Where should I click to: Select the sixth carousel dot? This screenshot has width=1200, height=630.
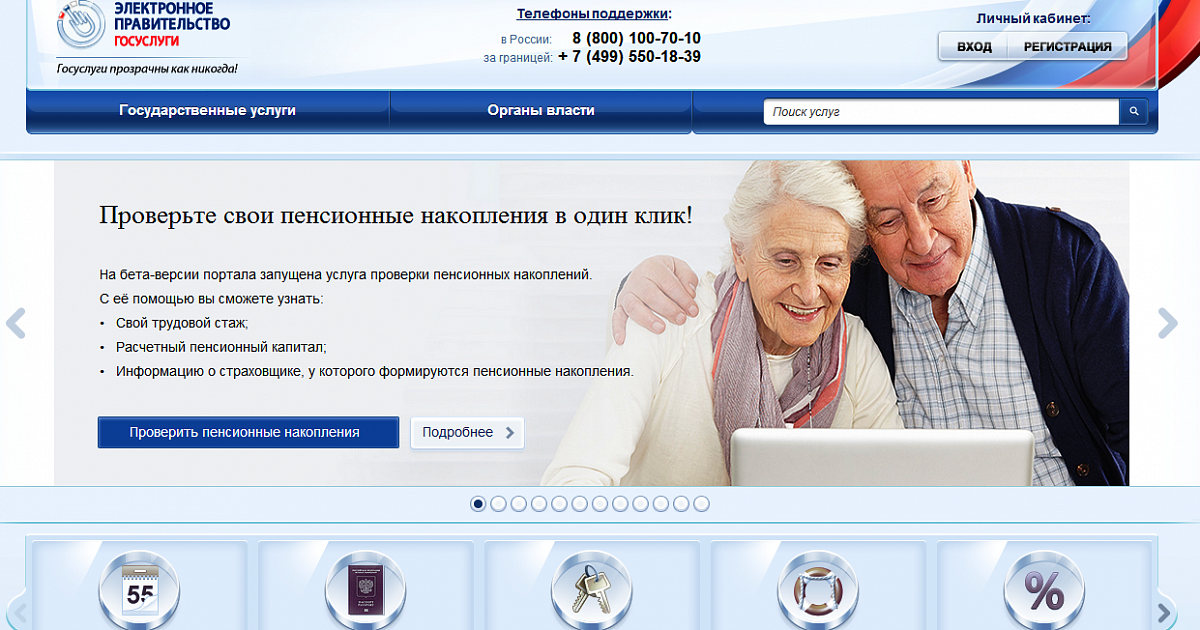580,504
